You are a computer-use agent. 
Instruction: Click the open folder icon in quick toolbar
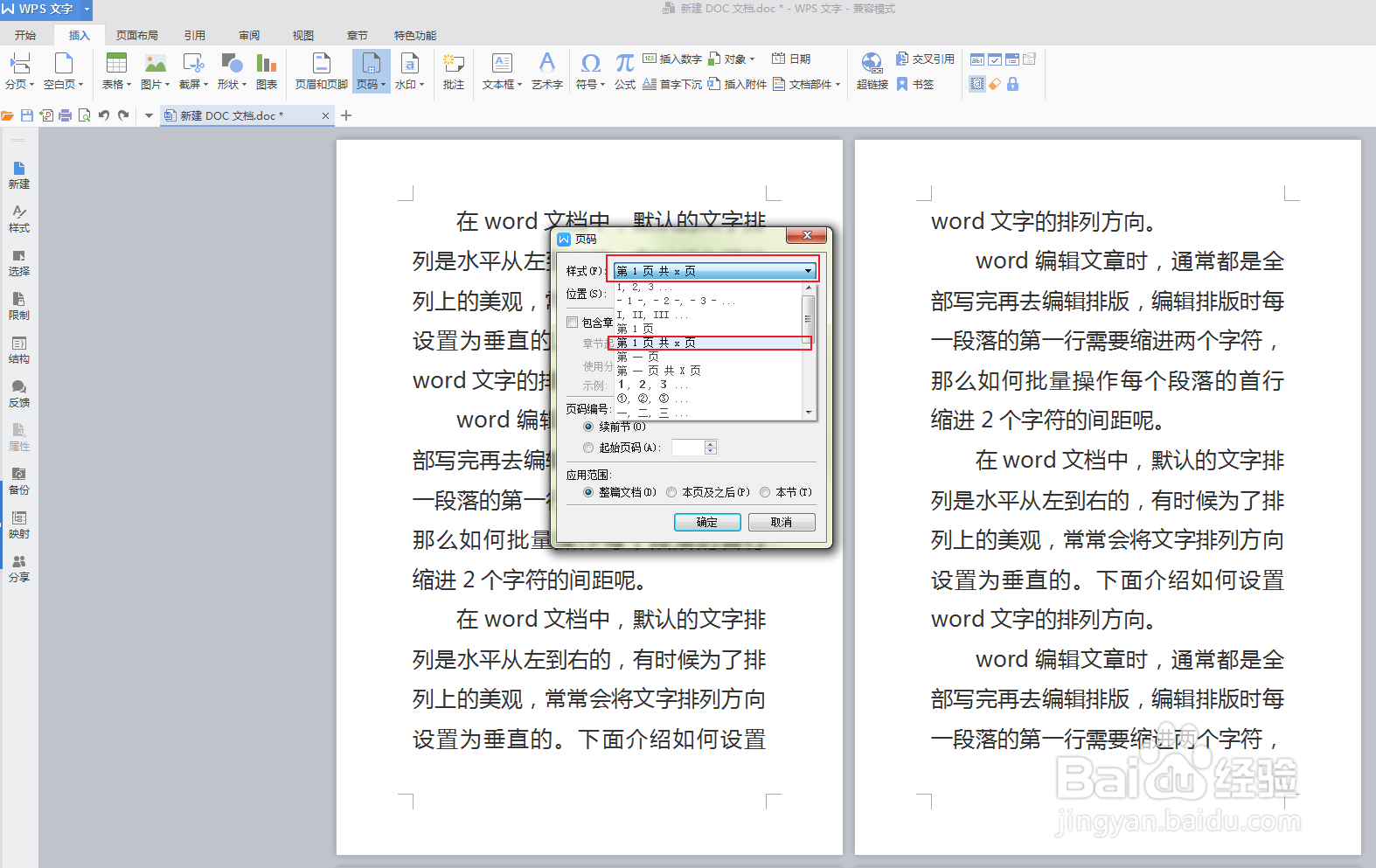point(8,115)
